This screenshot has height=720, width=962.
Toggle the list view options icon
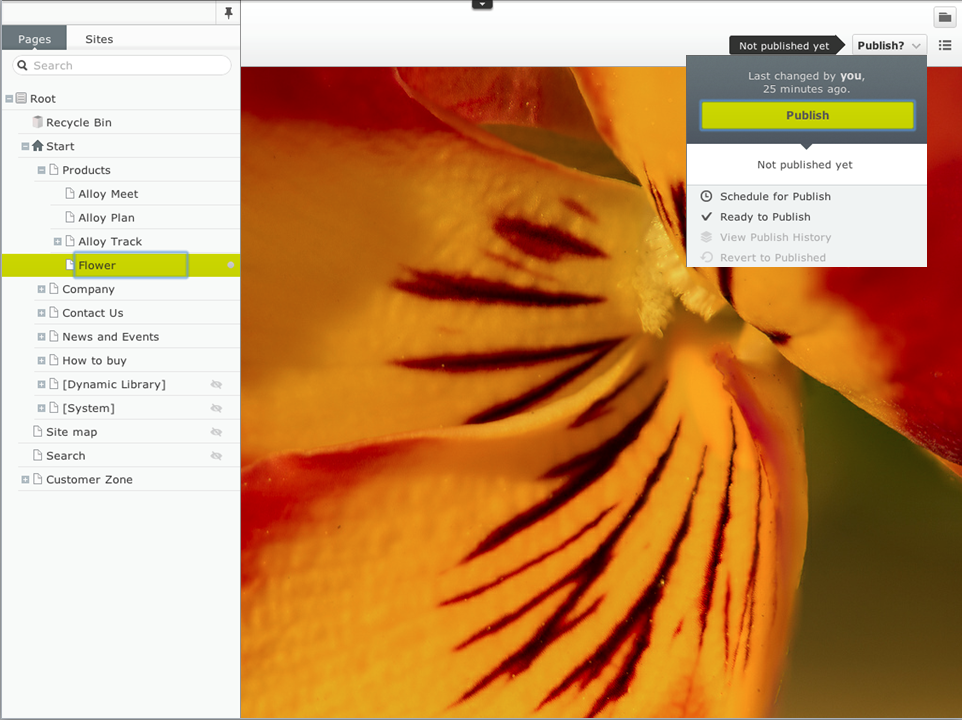944,45
